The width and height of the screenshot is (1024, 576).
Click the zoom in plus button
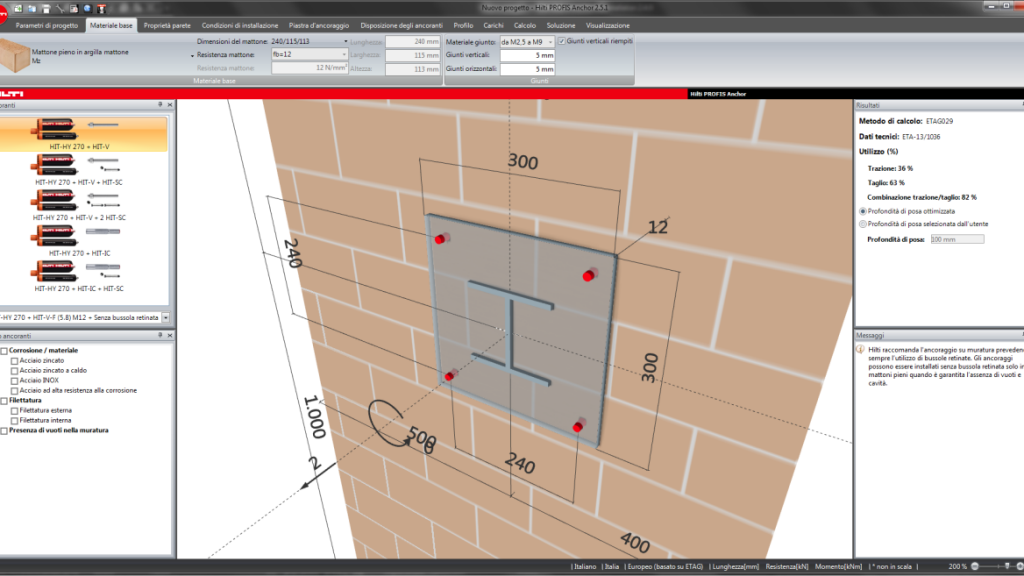click(x=1020, y=566)
